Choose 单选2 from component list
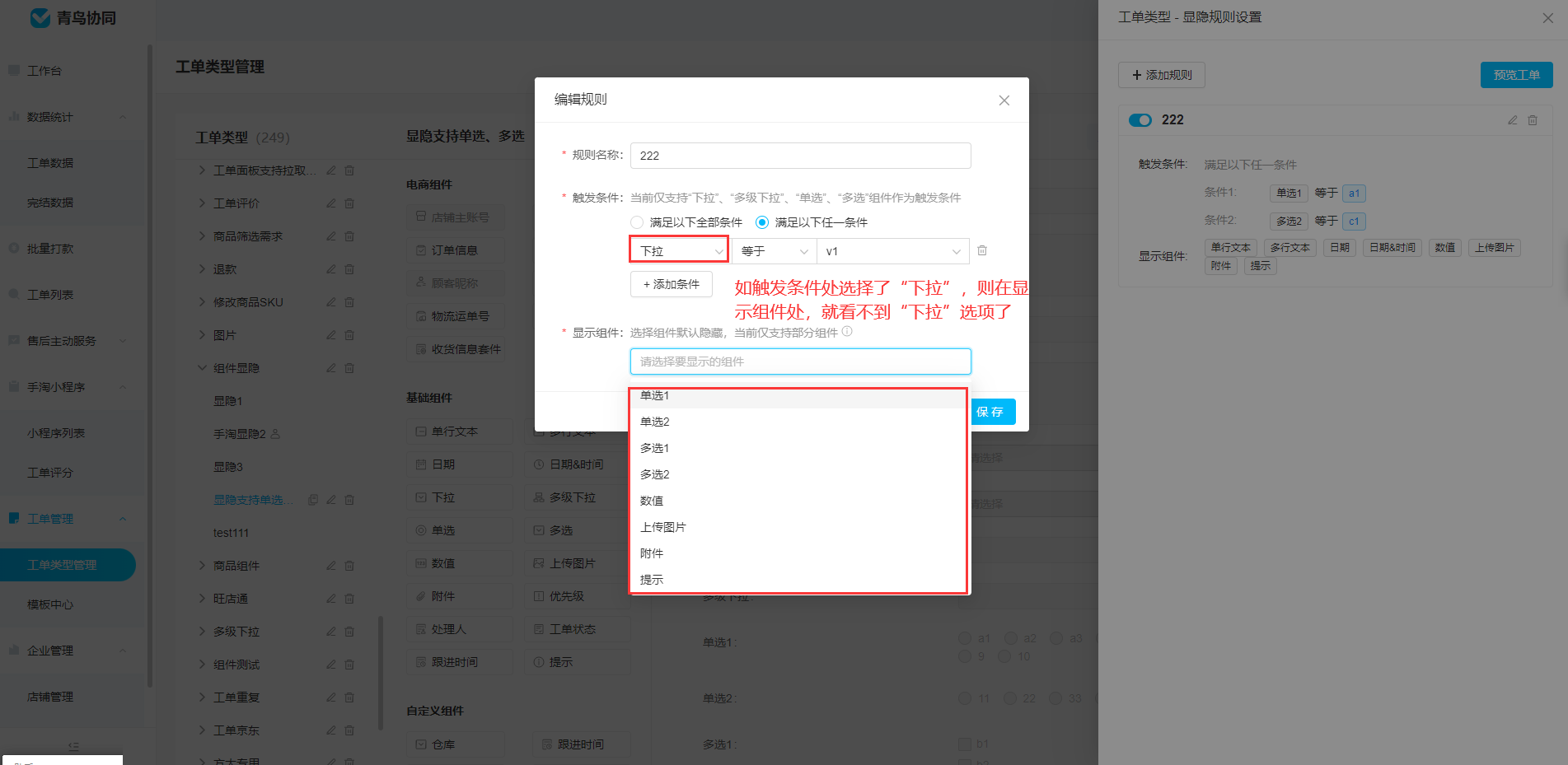Image resolution: width=1568 pixels, height=765 pixels. (800, 422)
